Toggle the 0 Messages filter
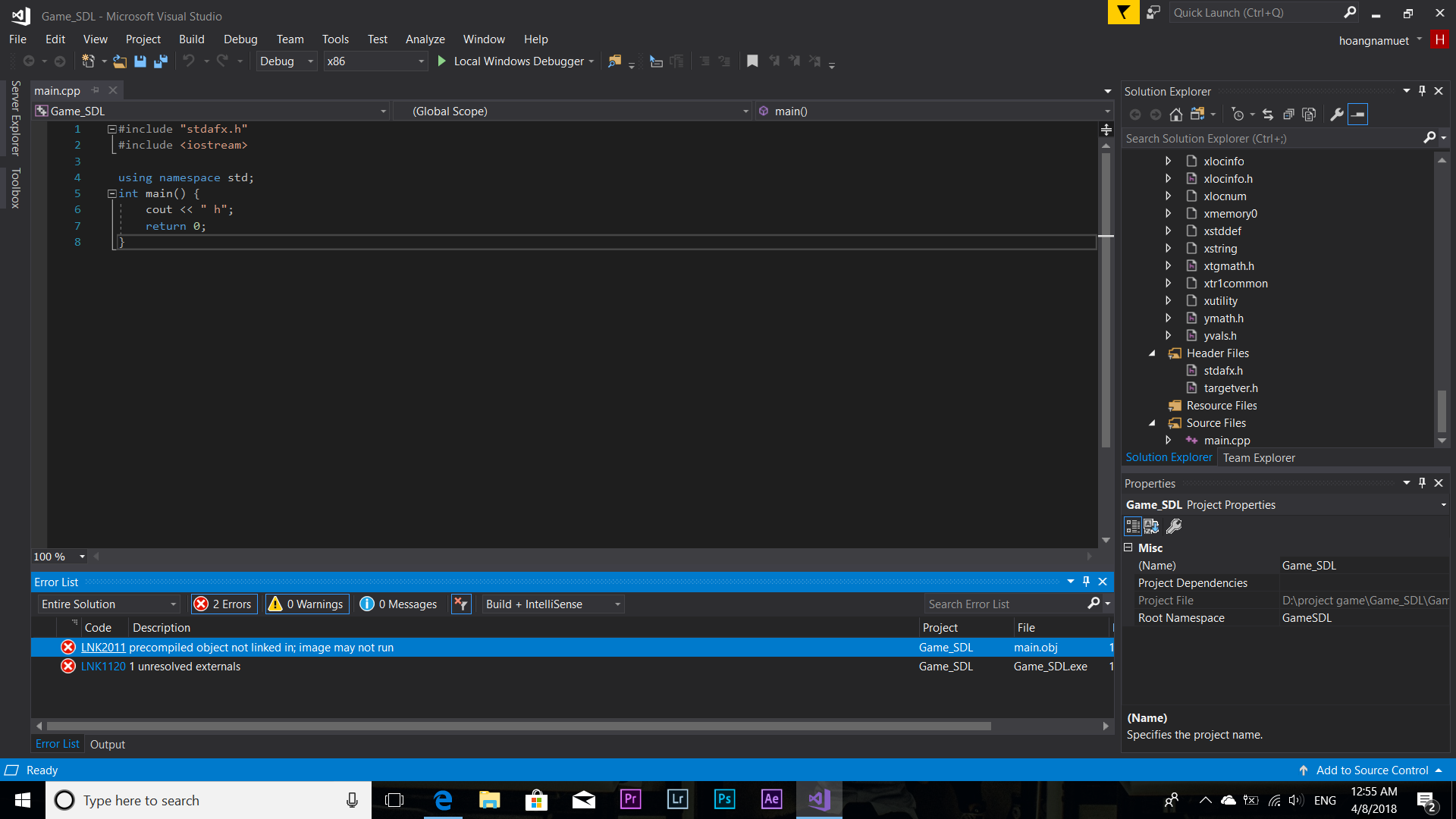This screenshot has height=819, width=1456. click(399, 604)
